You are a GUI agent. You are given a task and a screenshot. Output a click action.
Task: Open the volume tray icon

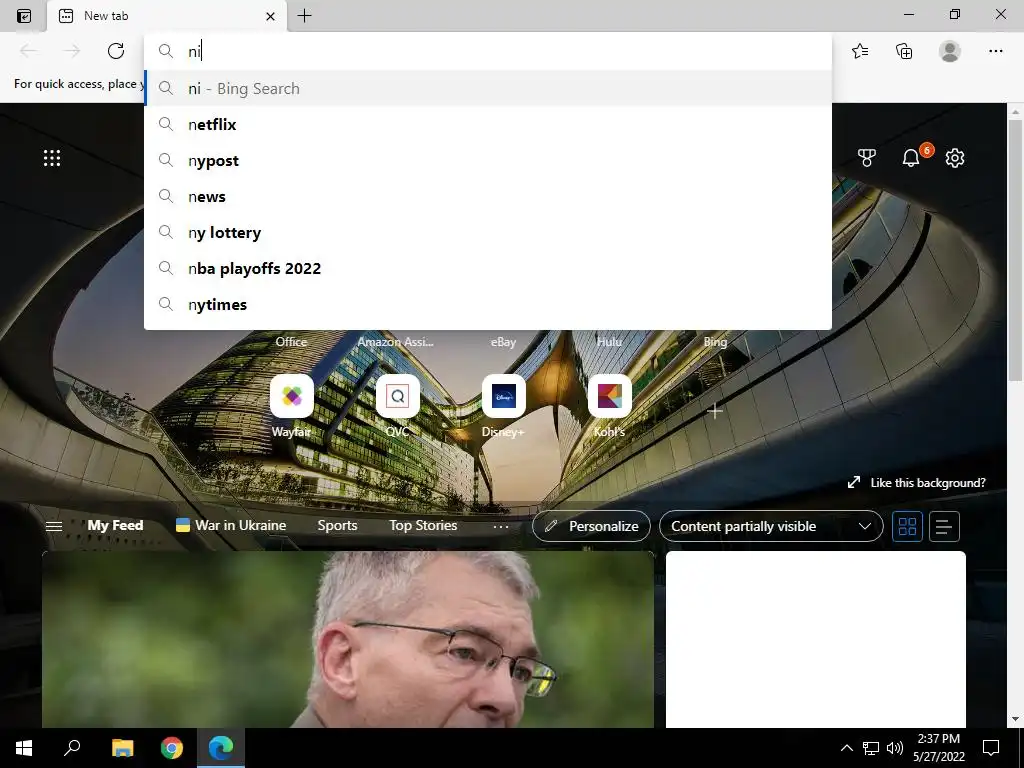click(x=895, y=748)
